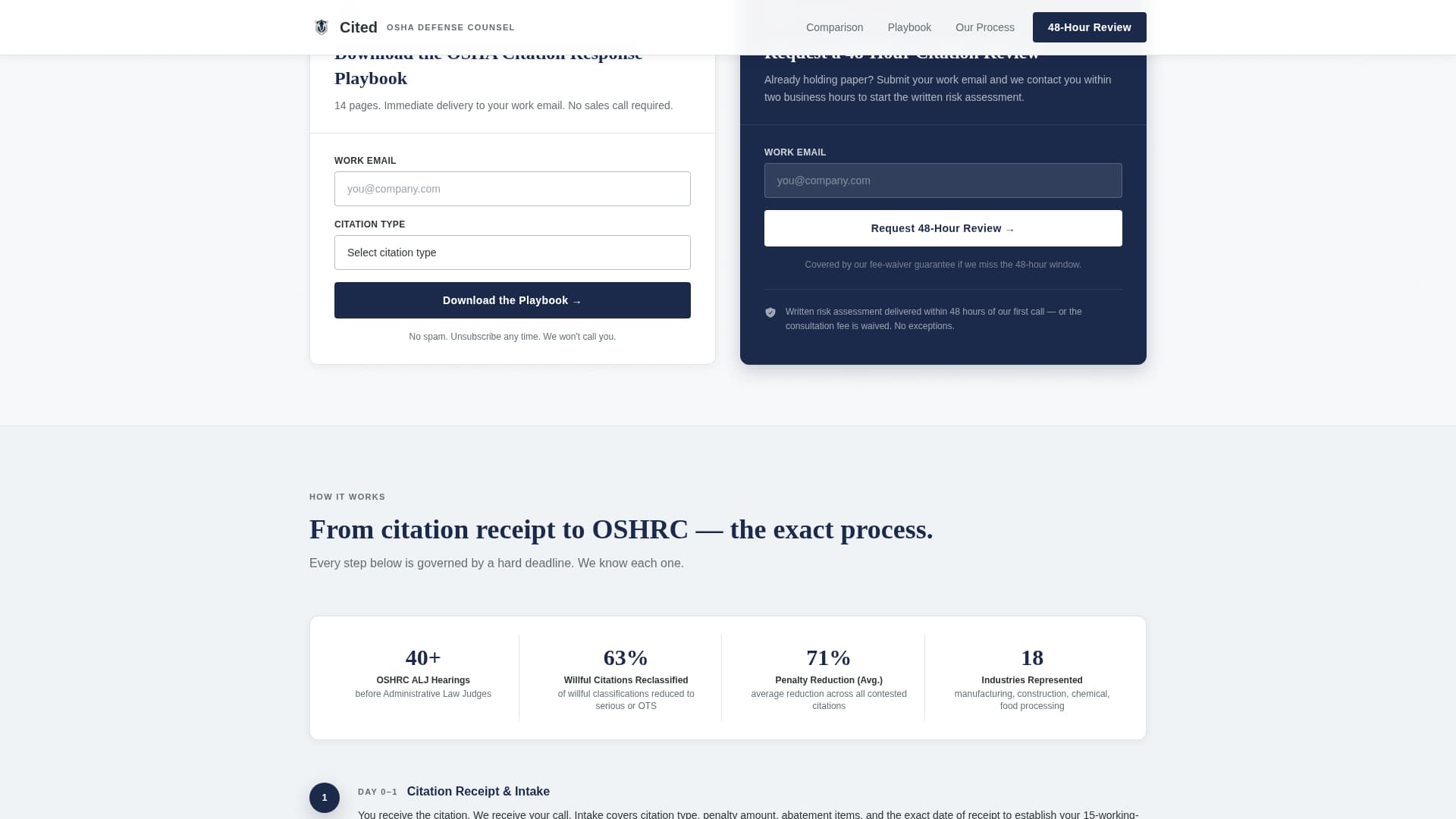Open the Select citation type dropdown
This screenshot has height=819, width=1456.
click(x=512, y=252)
